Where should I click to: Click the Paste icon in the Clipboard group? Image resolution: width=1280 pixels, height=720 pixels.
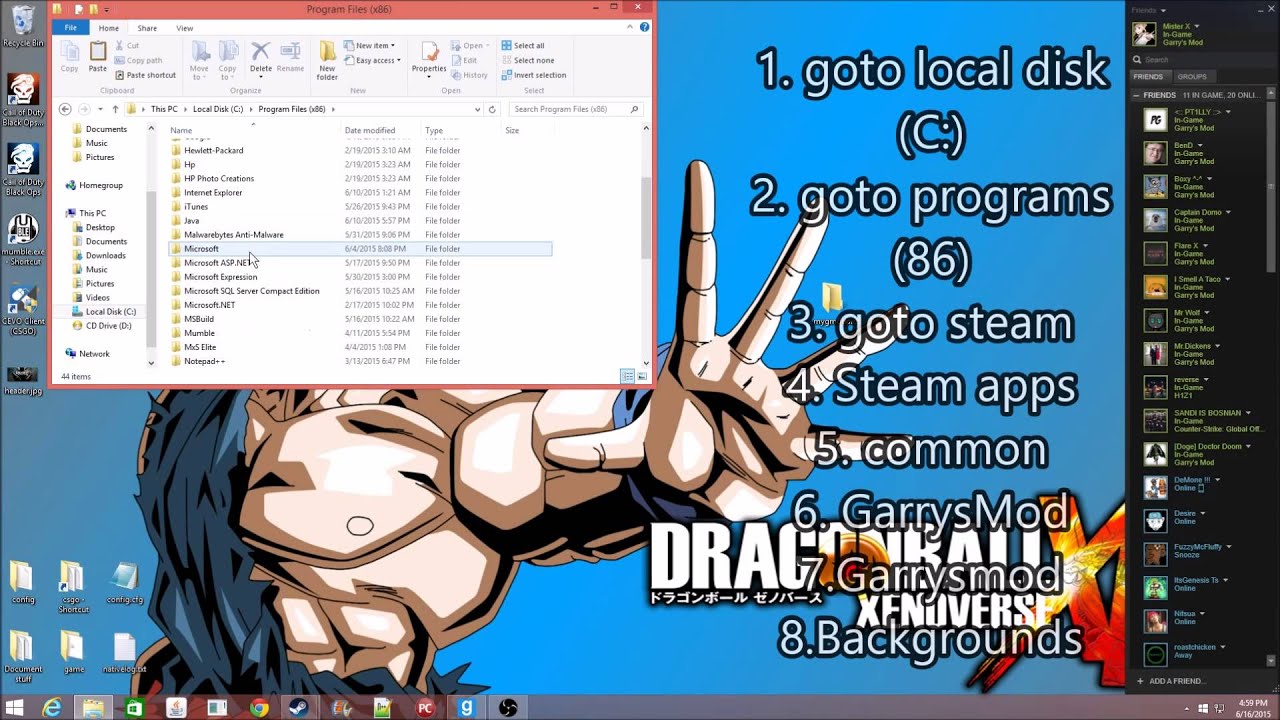coord(97,57)
